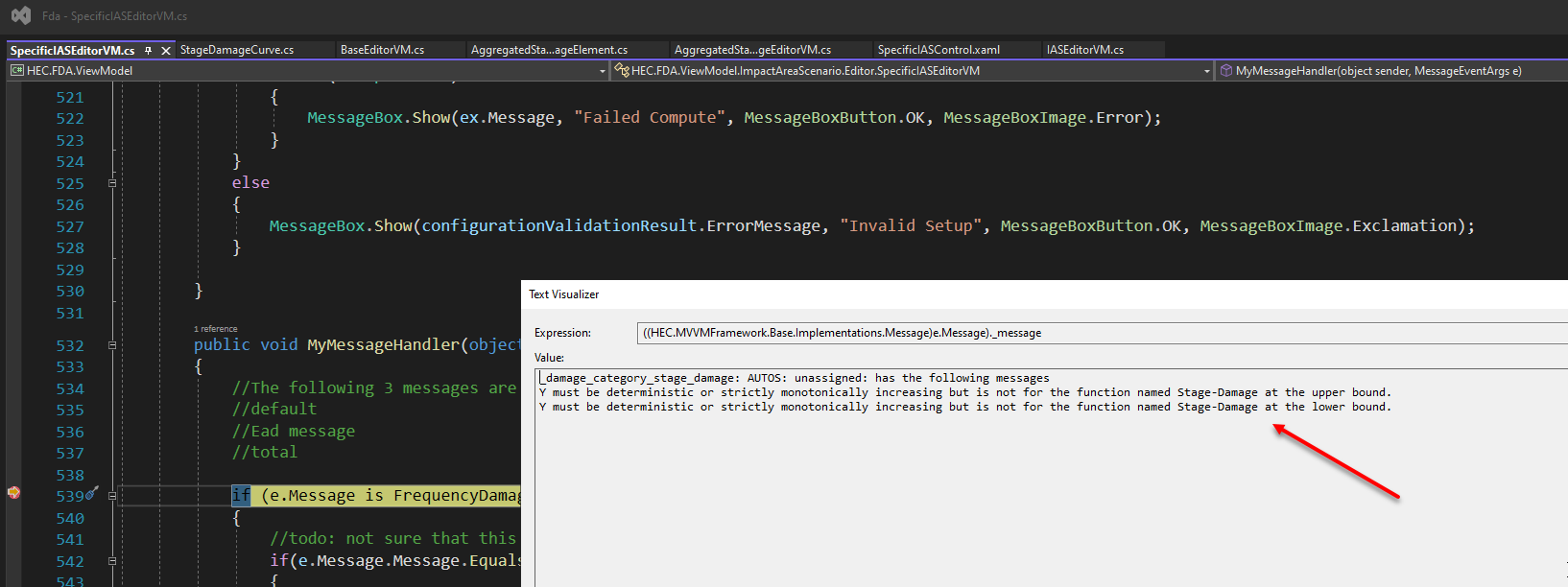1568x587 pixels.
Task: Collapse the inner if block at line 542
Action: point(112,561)
